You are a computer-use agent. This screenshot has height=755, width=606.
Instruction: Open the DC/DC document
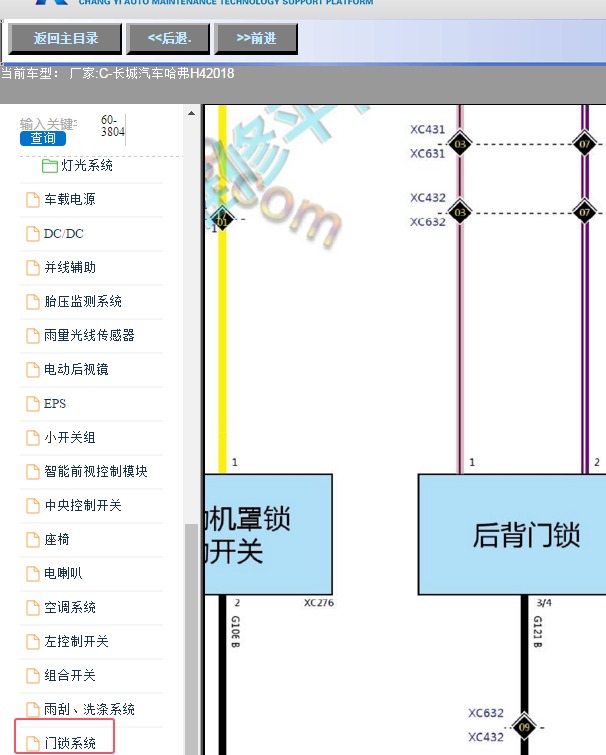coord(64,234)
